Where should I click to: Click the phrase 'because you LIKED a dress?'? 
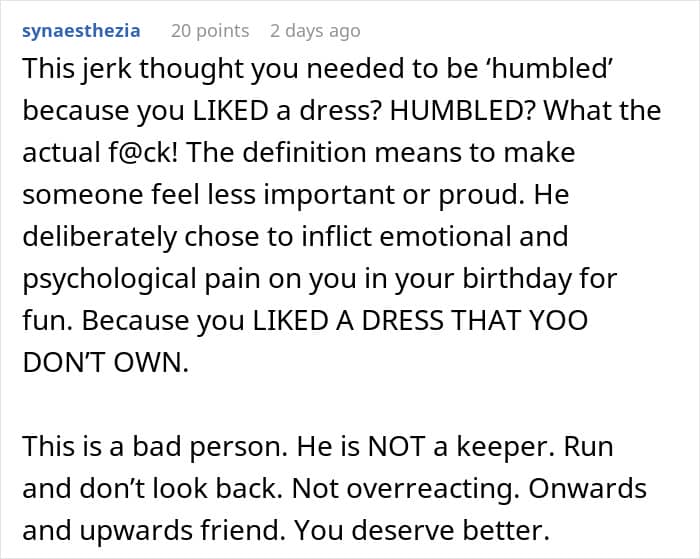coord(202,112)
